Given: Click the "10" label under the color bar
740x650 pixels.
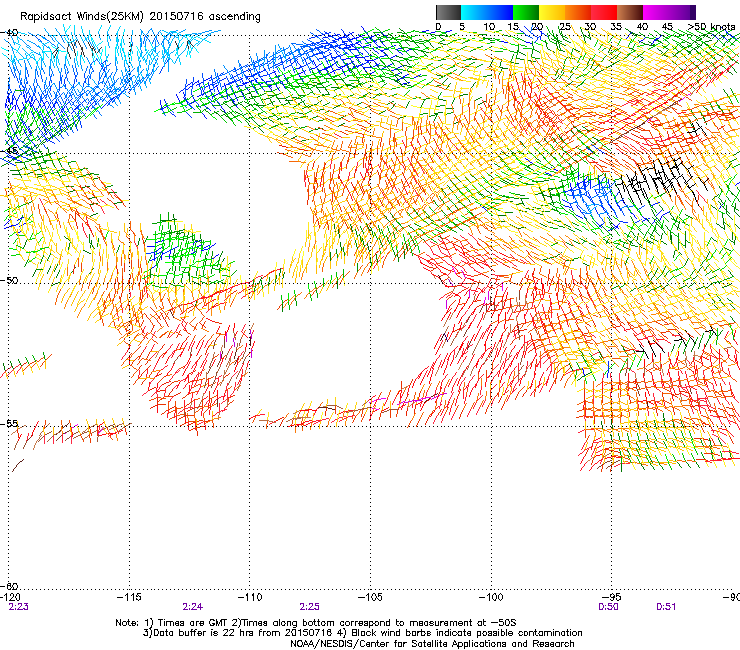Looking at the screenshot, I should pos(489,27).
